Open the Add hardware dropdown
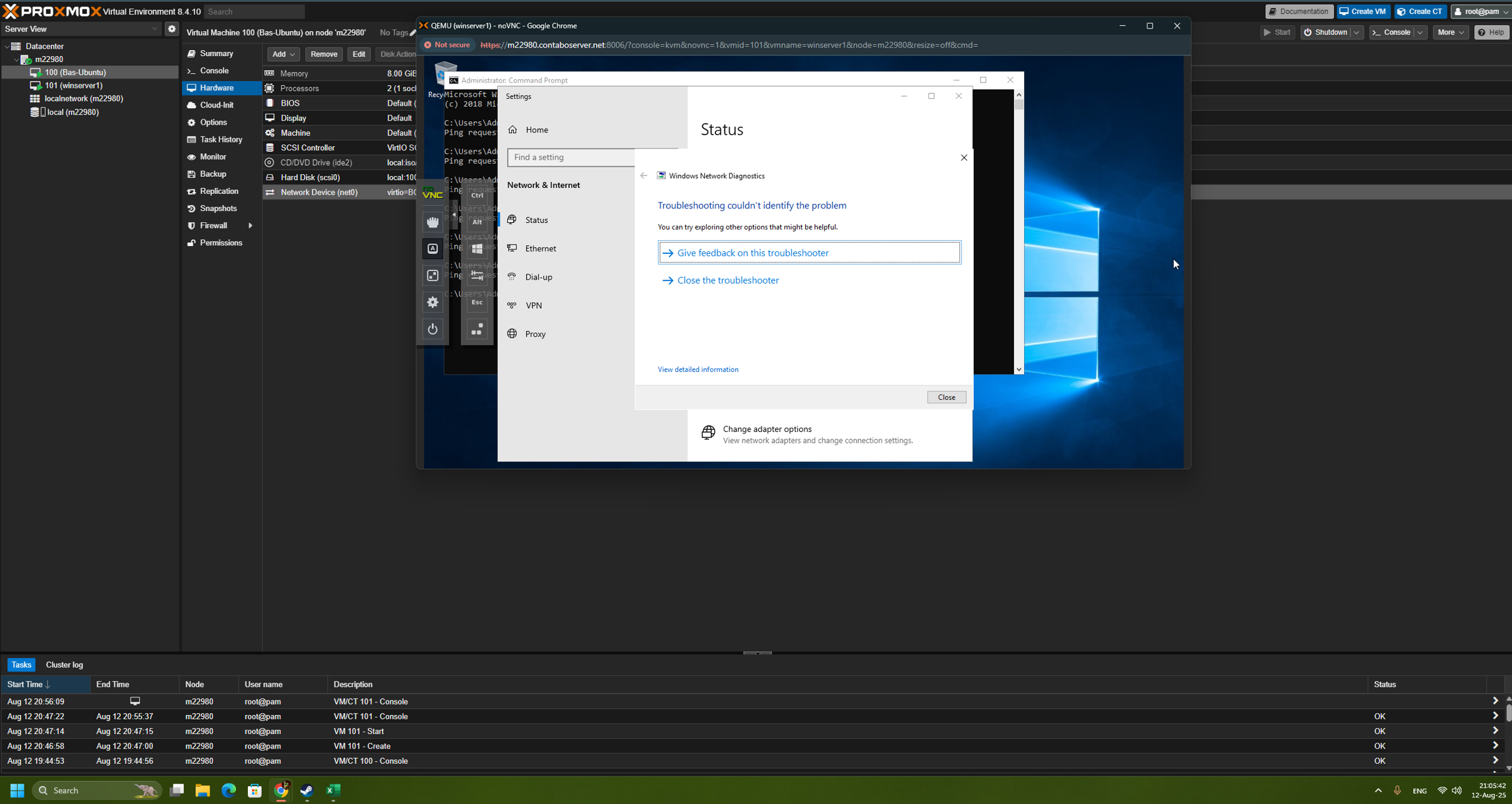 [x=284, y=54]
